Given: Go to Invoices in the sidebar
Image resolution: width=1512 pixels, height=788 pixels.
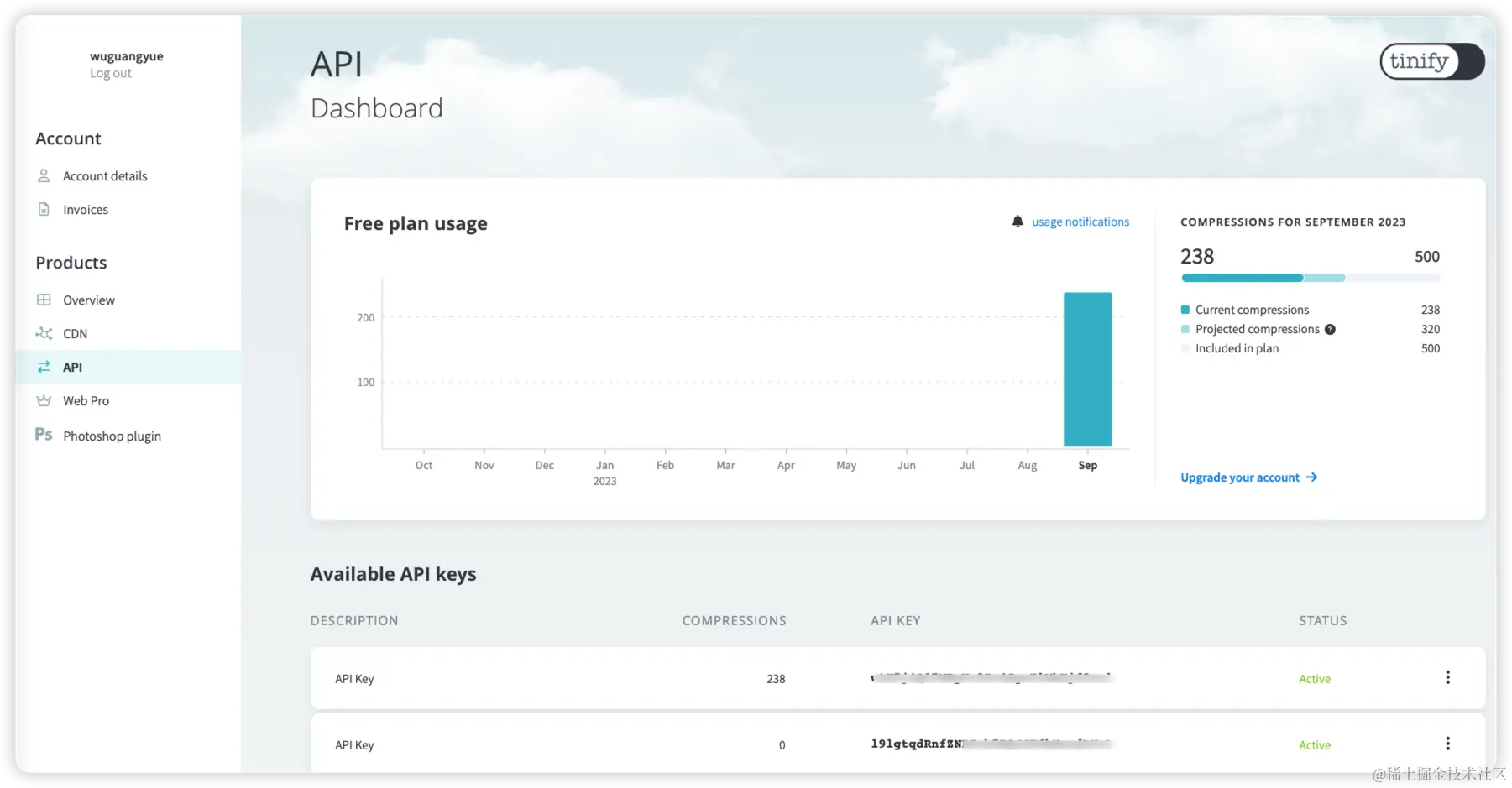Looking at the screenshot, I should point(86,210).
